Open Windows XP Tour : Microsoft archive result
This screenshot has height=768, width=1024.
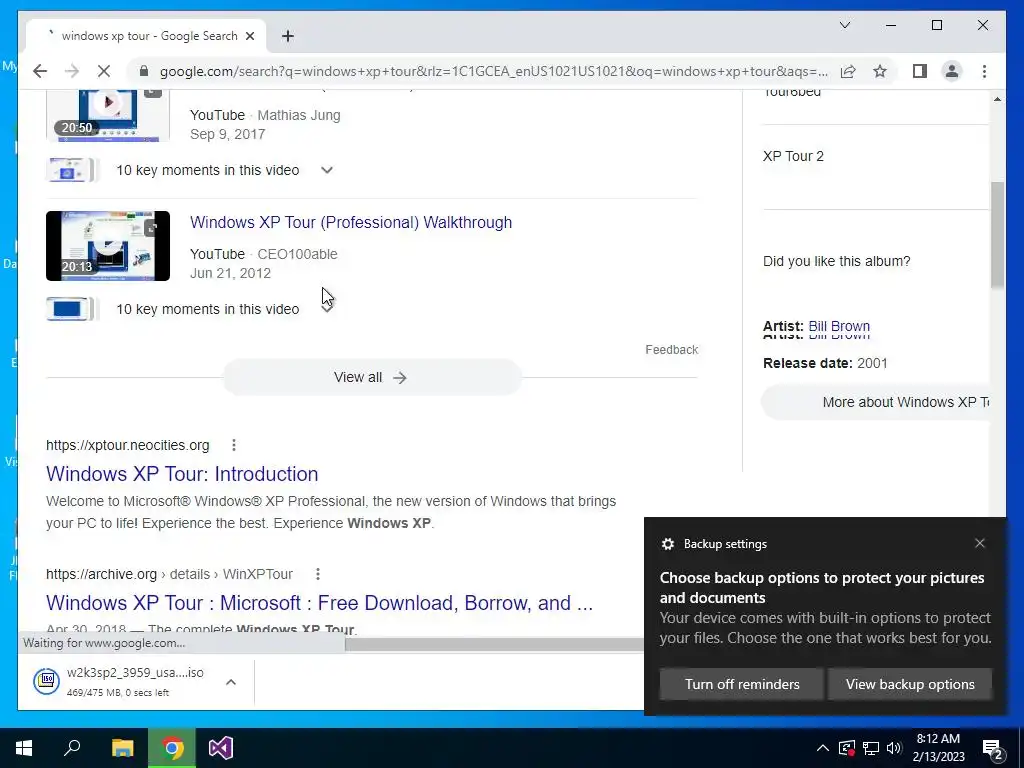319,602
